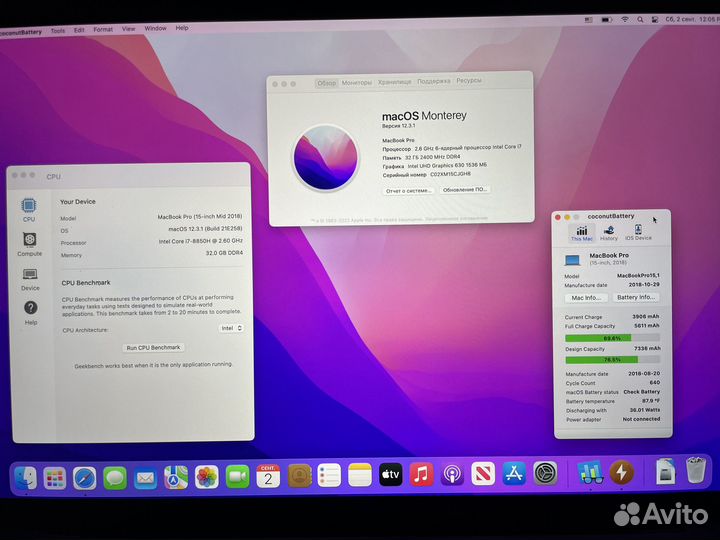Click 'MacBookPro15,1' model value
Viewport: 720px width, 540px height.
click(638, 276)
